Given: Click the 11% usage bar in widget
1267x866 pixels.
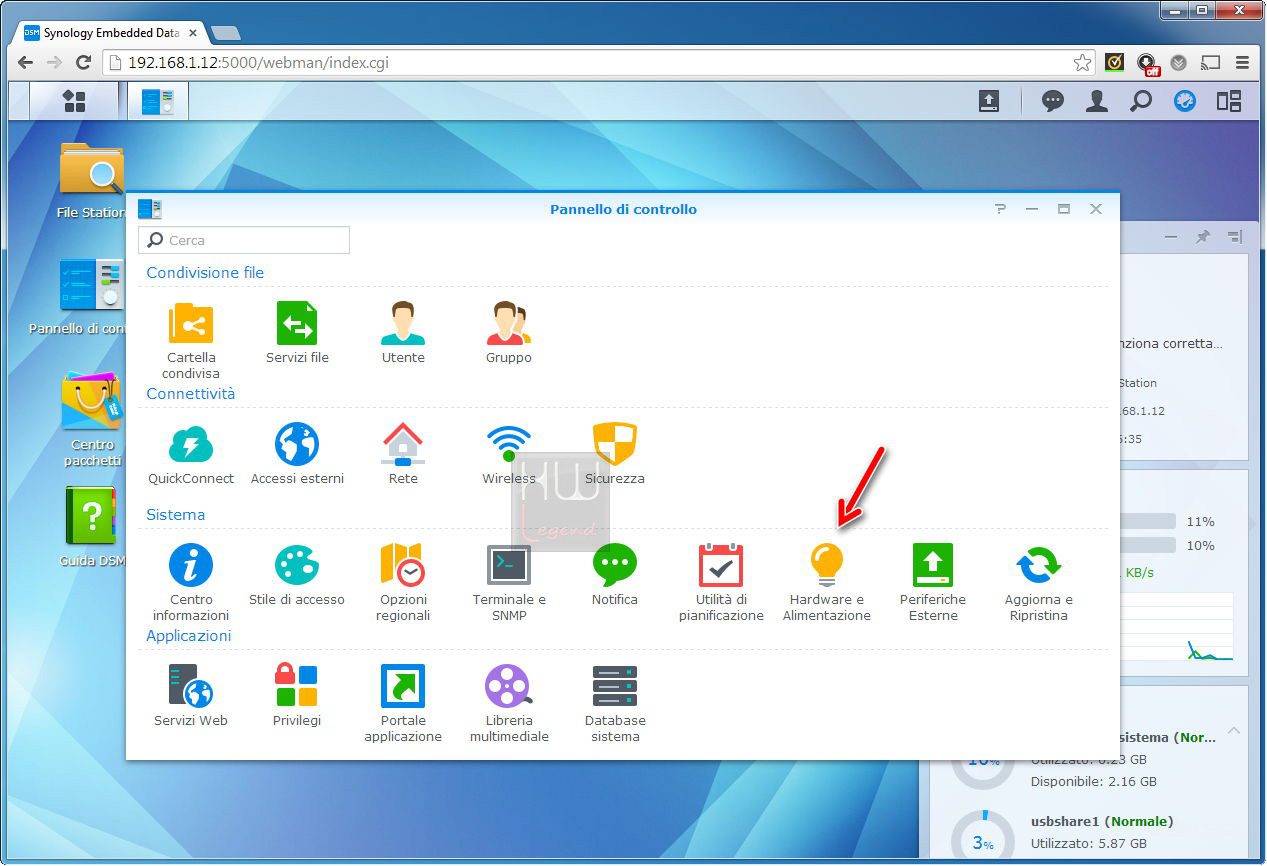Looking at the screenshot, I should point(1148,521).
